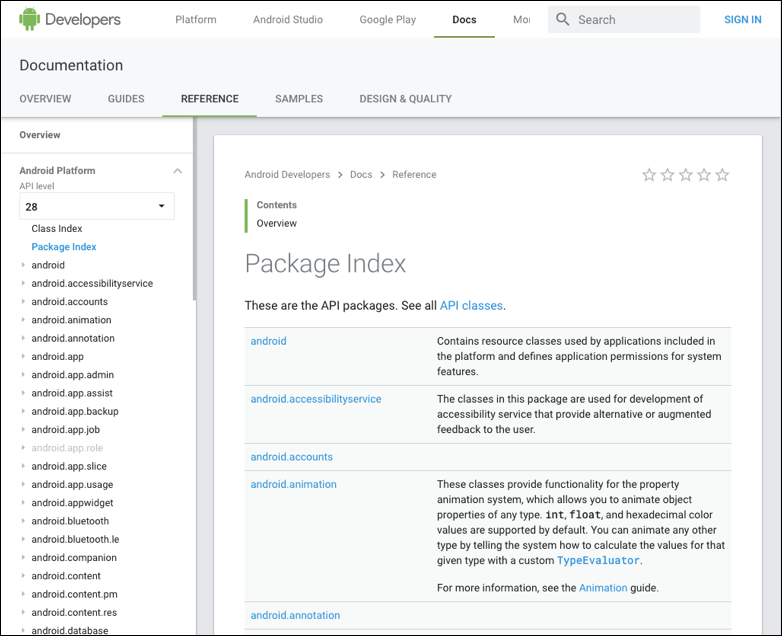782x636 pixels.
Task: Open the DESIGN & QUALITY tab
Action: [x=405, y=99]
